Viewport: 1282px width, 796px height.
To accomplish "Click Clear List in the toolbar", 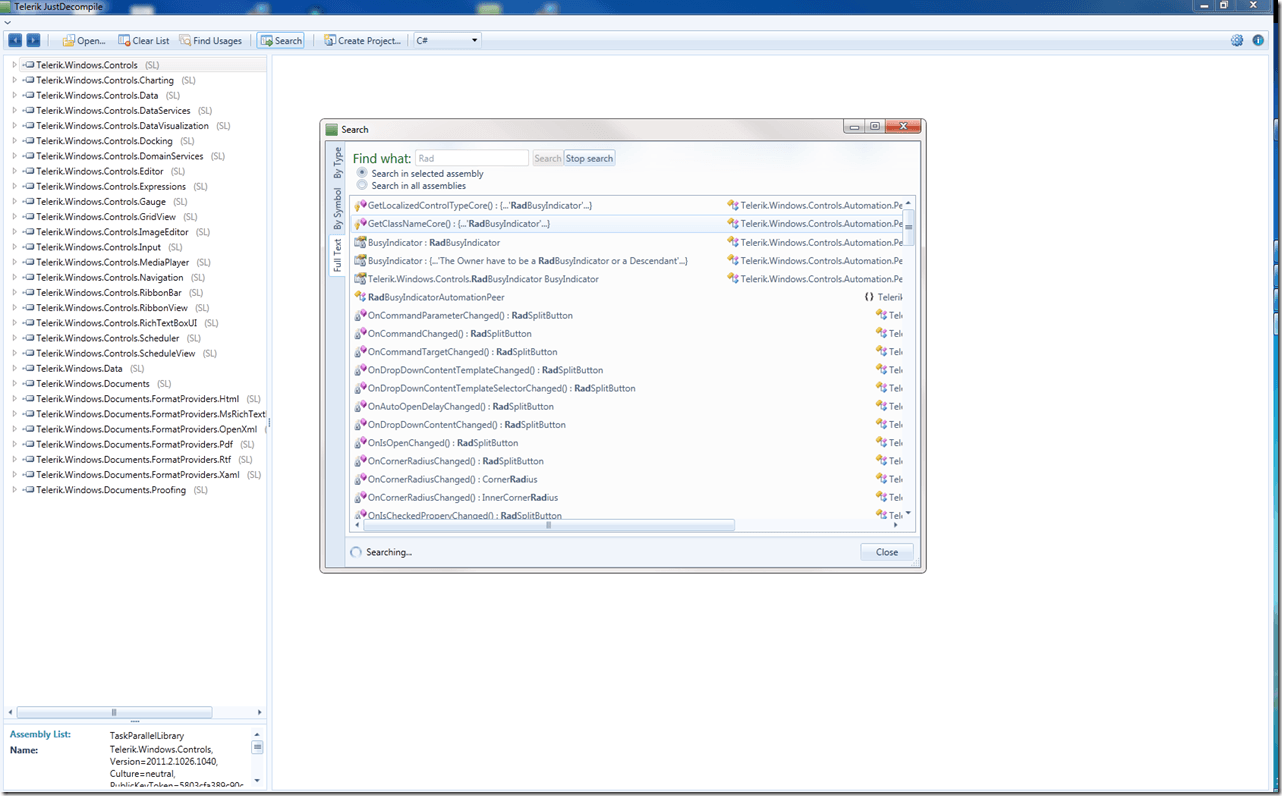I will [x=144, y=41].
